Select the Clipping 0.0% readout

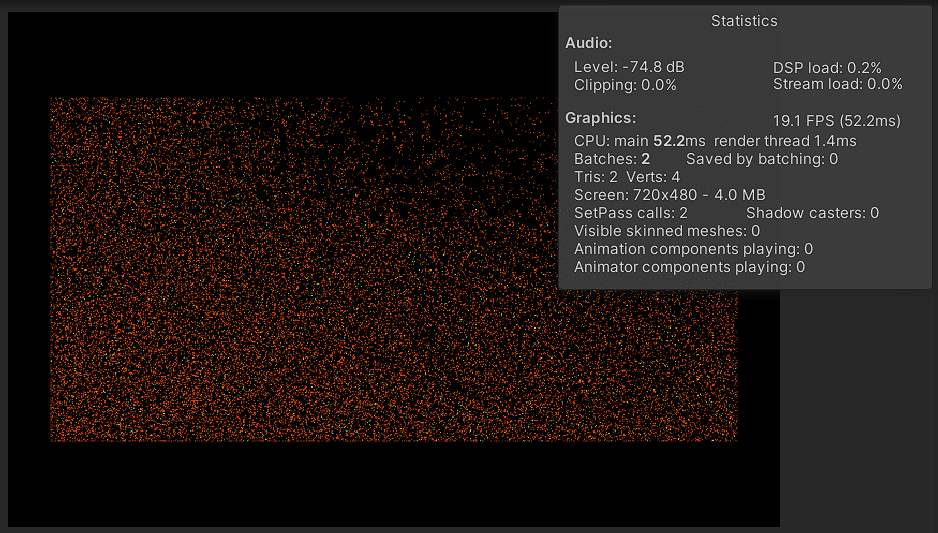625,85
